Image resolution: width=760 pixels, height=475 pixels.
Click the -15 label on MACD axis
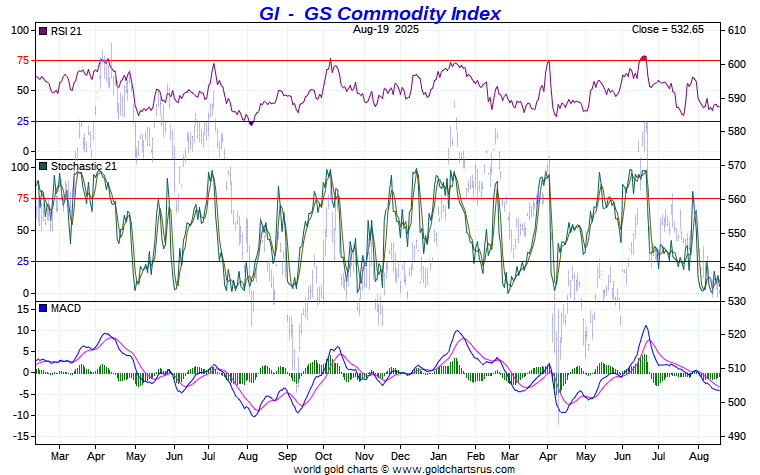22,436
